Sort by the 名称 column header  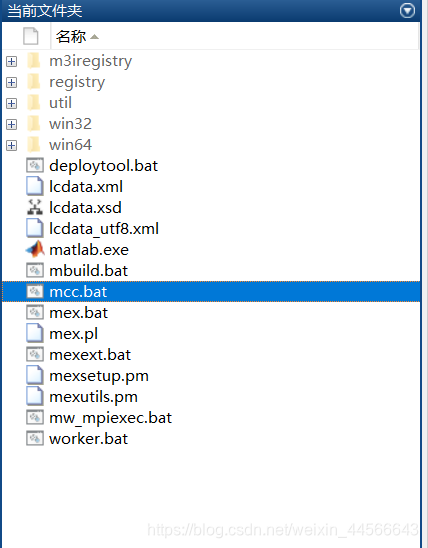(x=234, y=36)
